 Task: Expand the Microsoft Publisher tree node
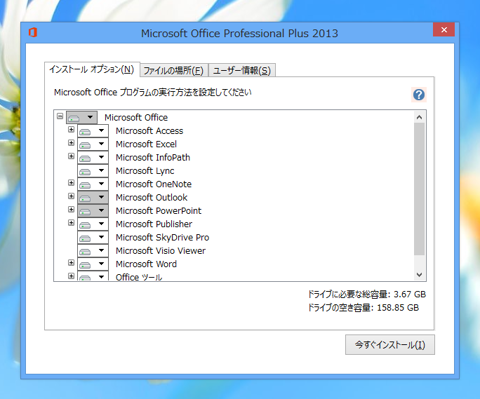click(x=71, y=223)
